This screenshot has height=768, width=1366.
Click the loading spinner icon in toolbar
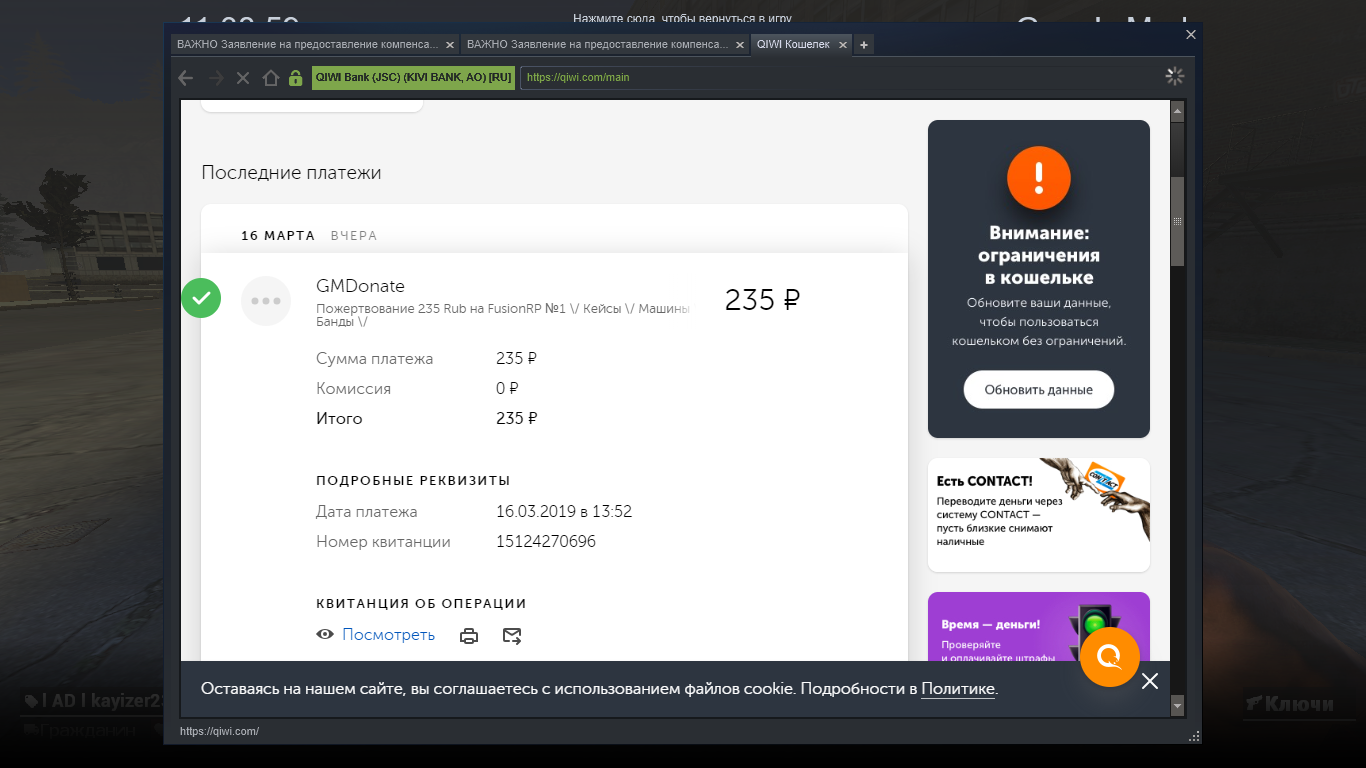coord(1175,77)
